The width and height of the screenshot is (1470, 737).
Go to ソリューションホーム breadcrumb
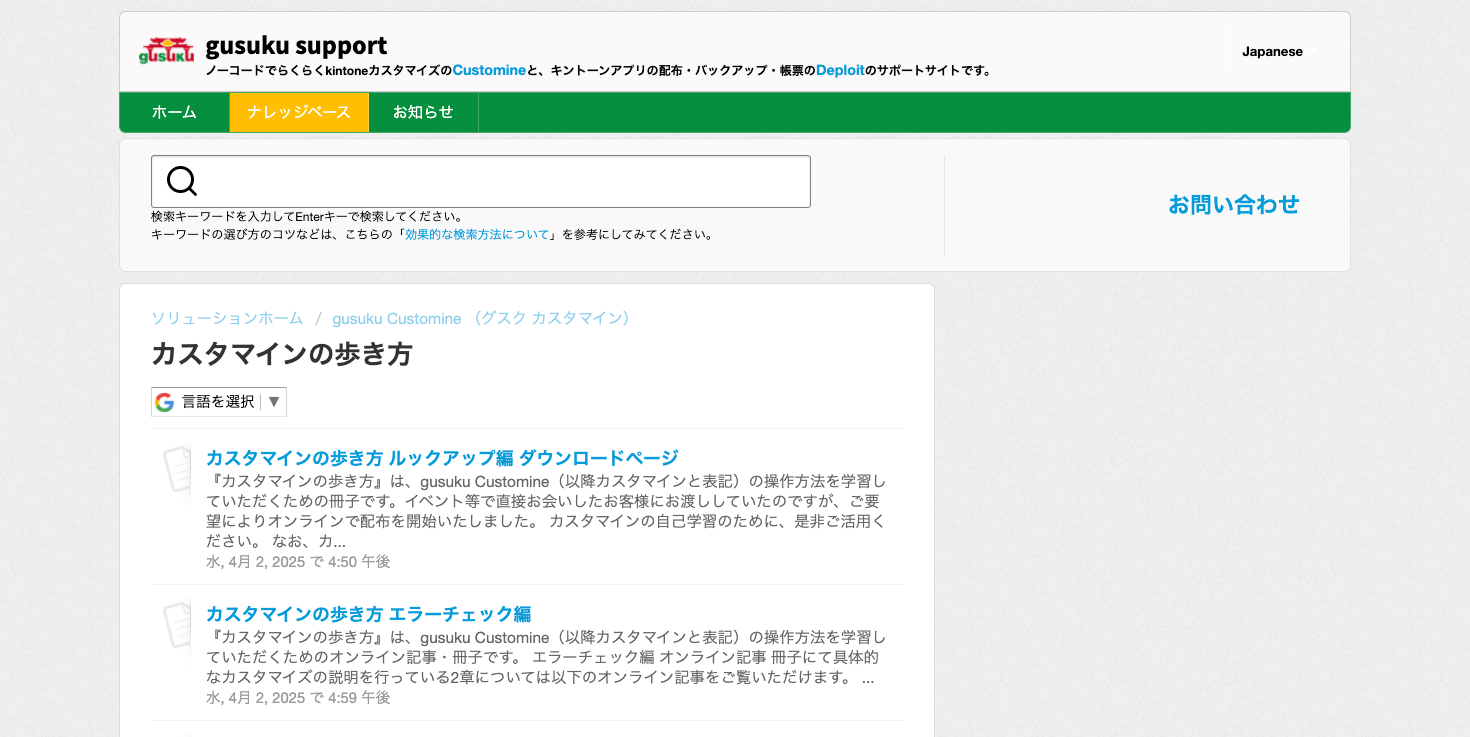227,318
